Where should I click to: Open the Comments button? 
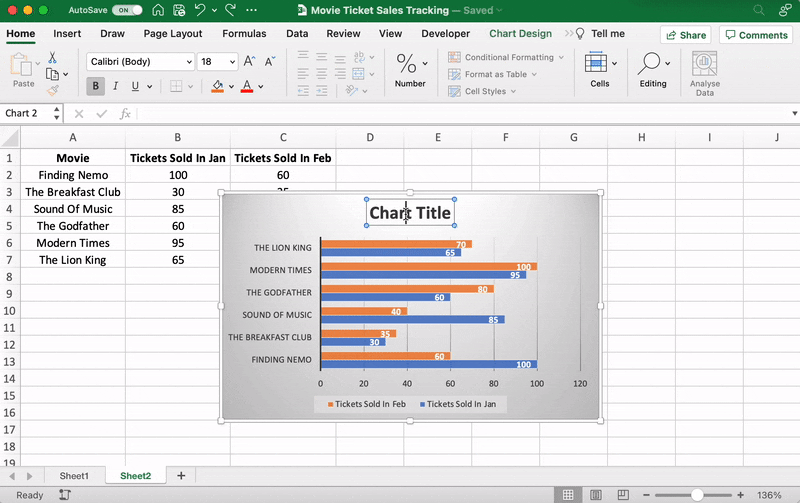(x=756, y=35)
